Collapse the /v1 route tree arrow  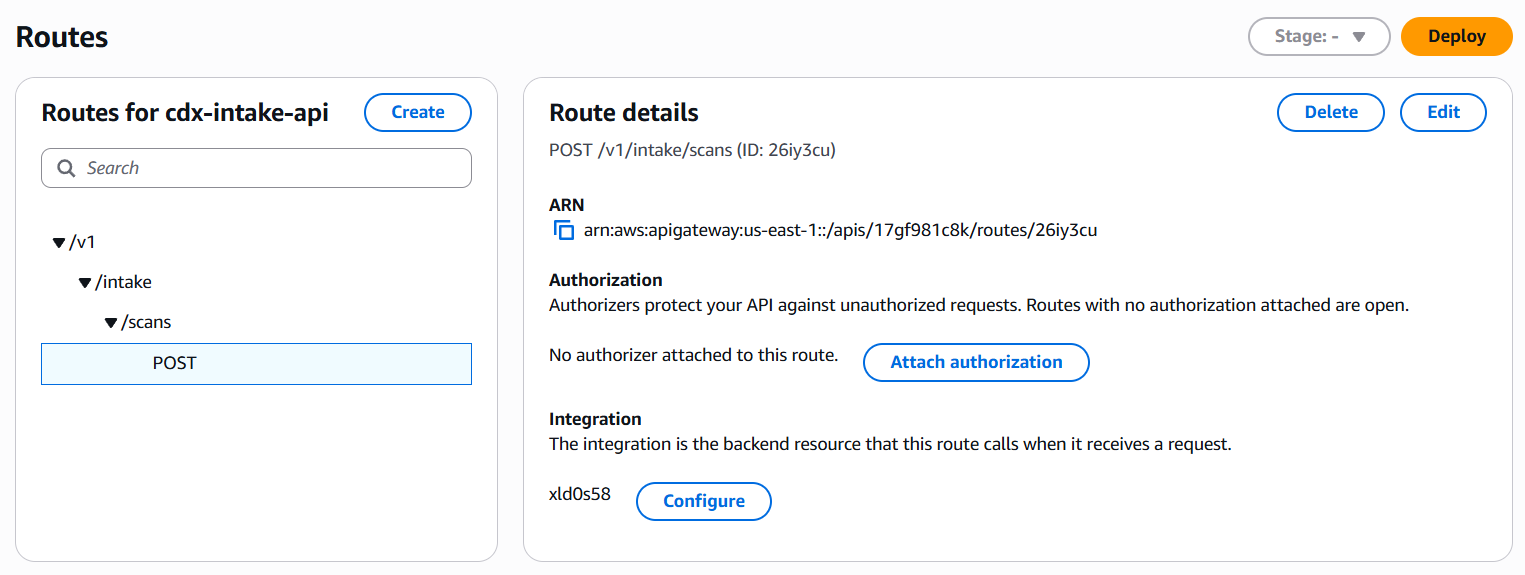[59, 243]
